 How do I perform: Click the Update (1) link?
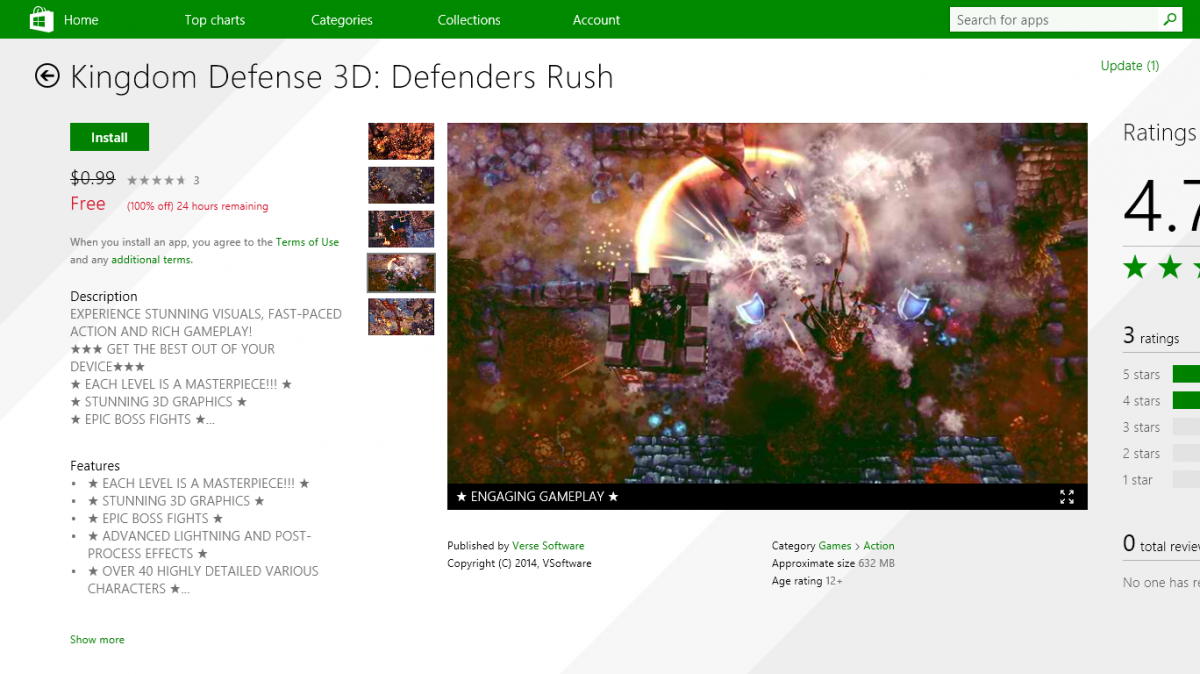(x=1130, y=66)
